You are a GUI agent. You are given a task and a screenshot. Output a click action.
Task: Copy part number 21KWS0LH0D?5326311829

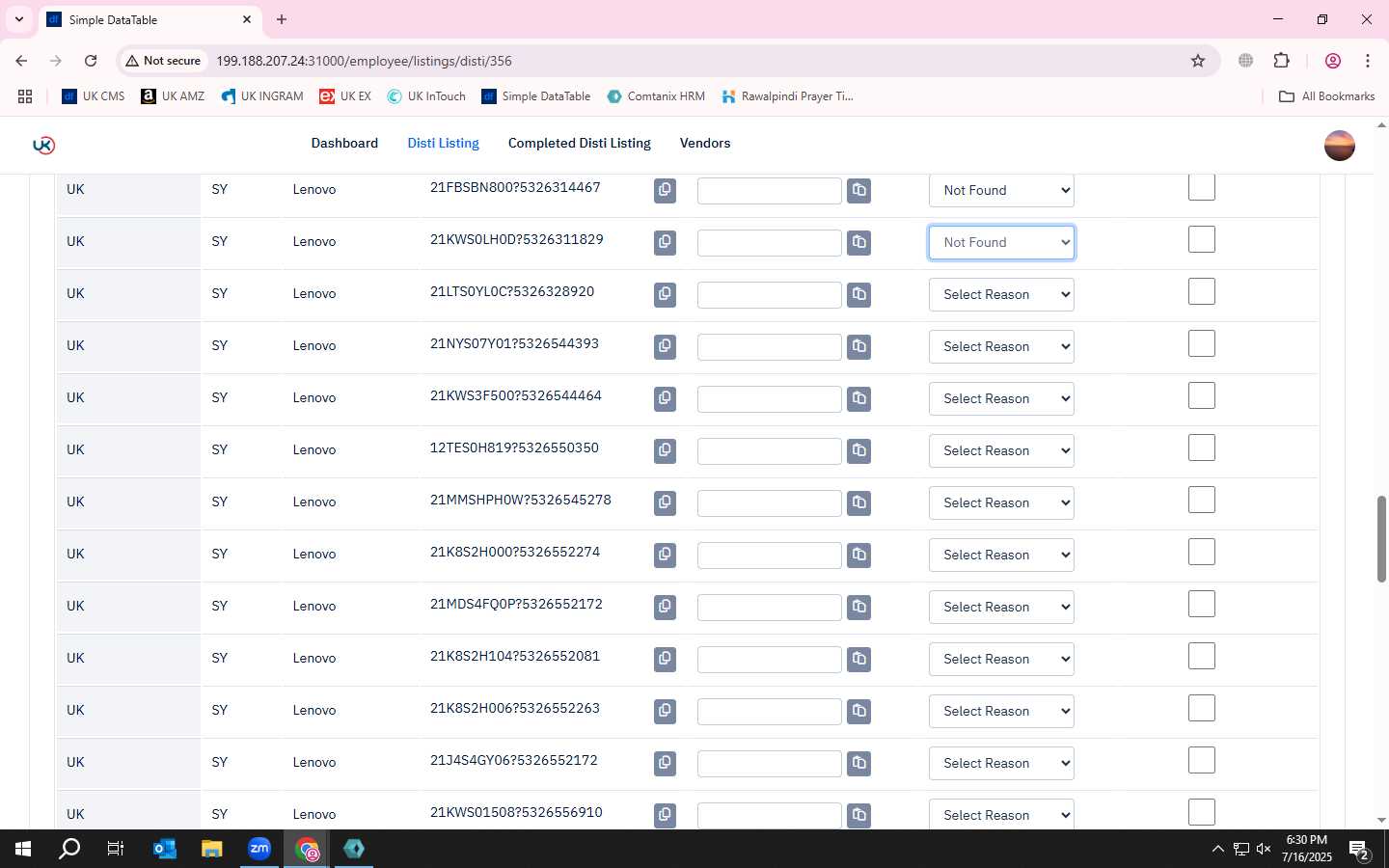(665, 242)
